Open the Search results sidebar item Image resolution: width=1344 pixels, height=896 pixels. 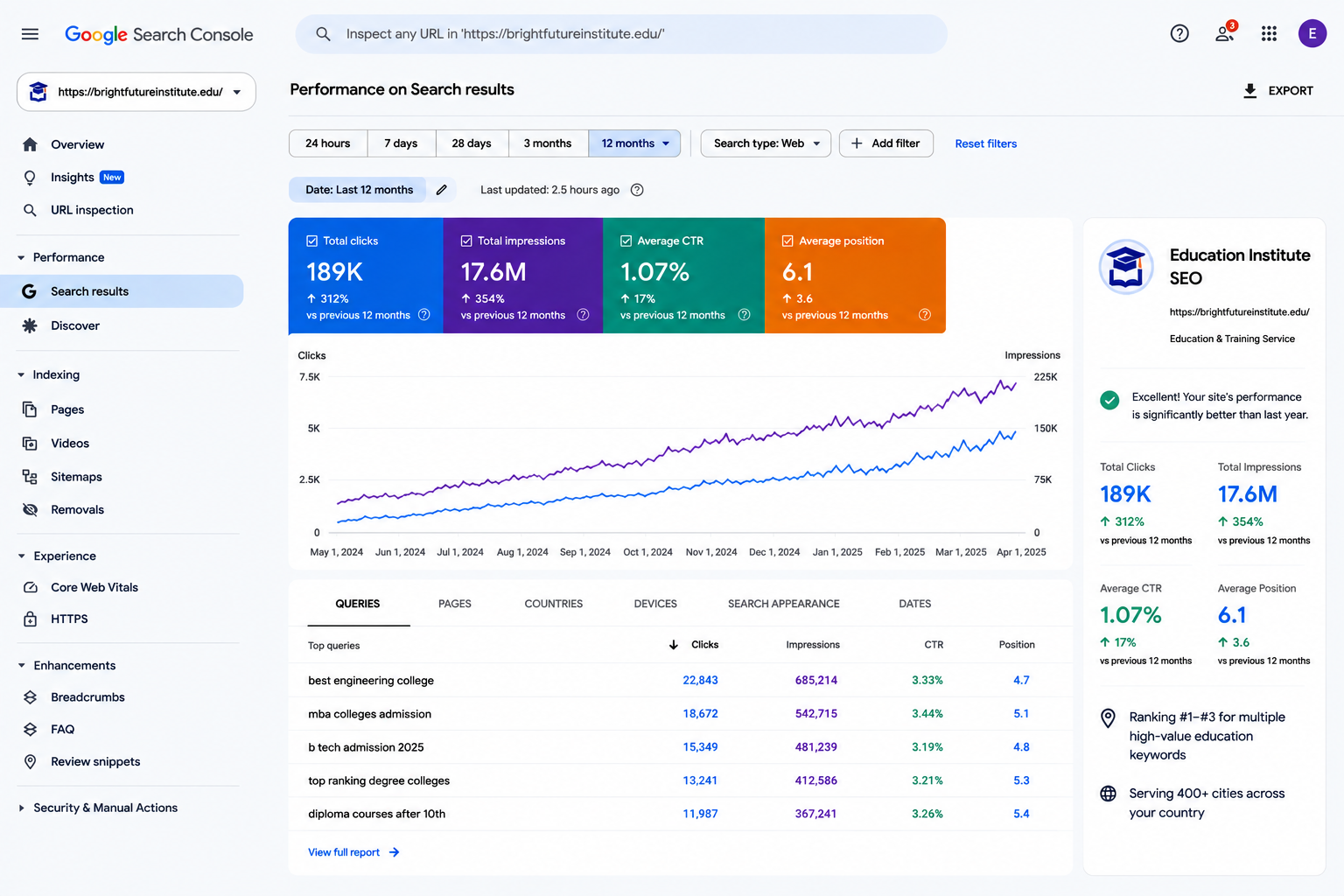tap(122, 291)
